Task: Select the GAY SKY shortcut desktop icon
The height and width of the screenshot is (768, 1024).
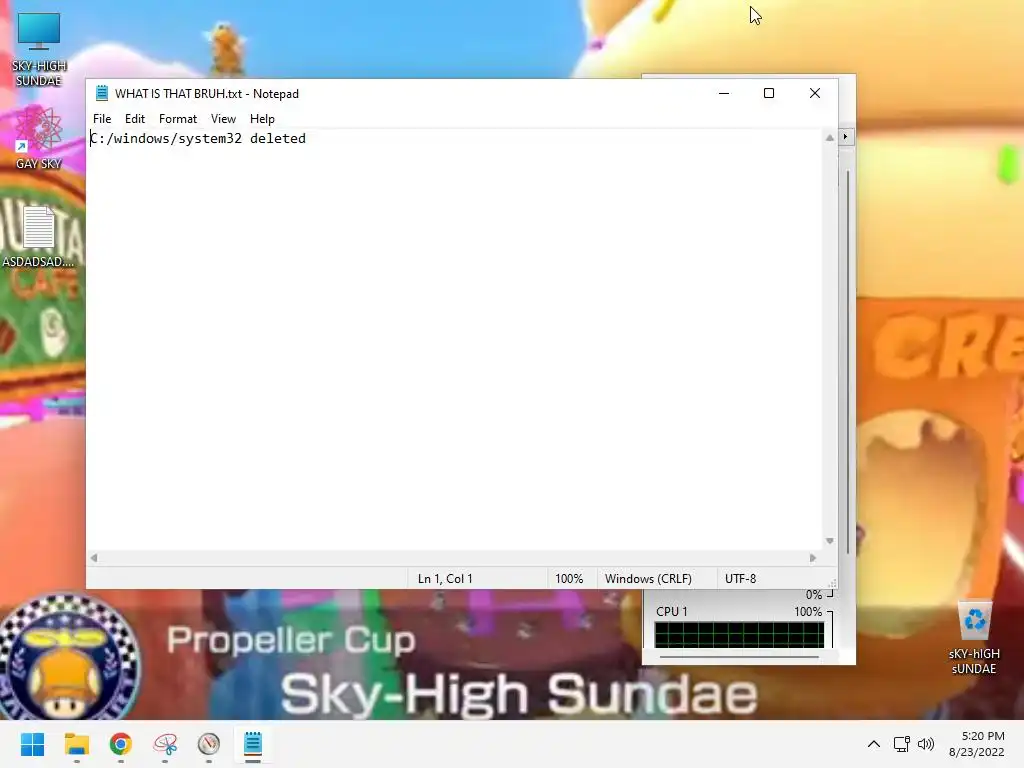Action: [x=39, y=138]
